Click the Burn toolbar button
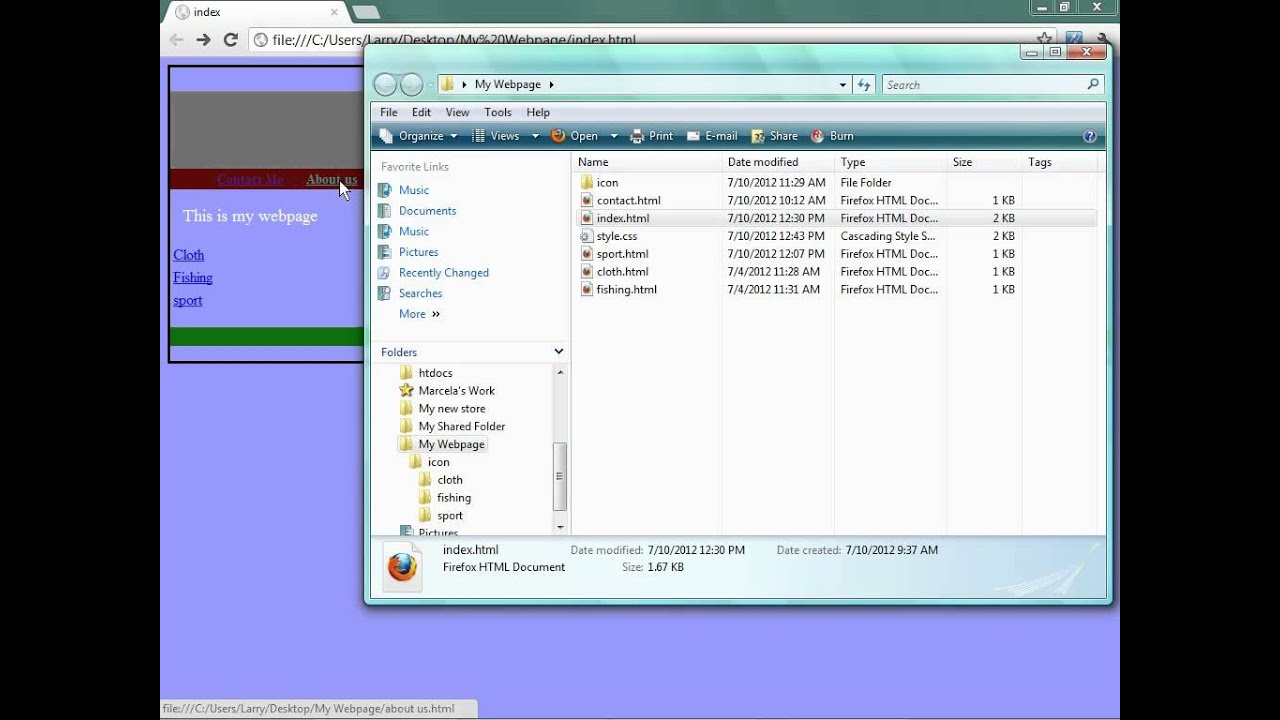The image size is (1280, 720). pyautogui.click(x=832, y=136)
